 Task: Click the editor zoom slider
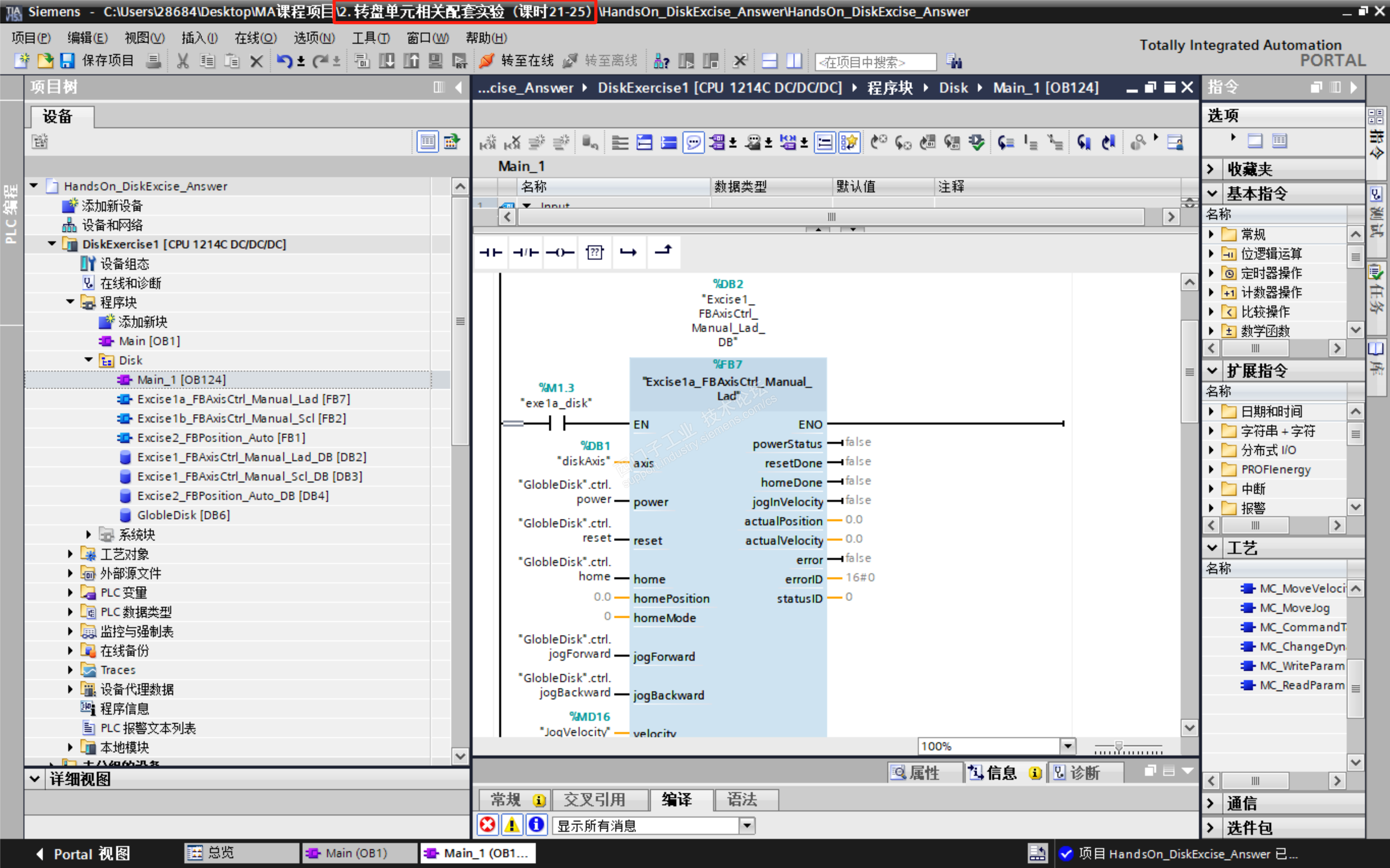(x=1118, y=746)
